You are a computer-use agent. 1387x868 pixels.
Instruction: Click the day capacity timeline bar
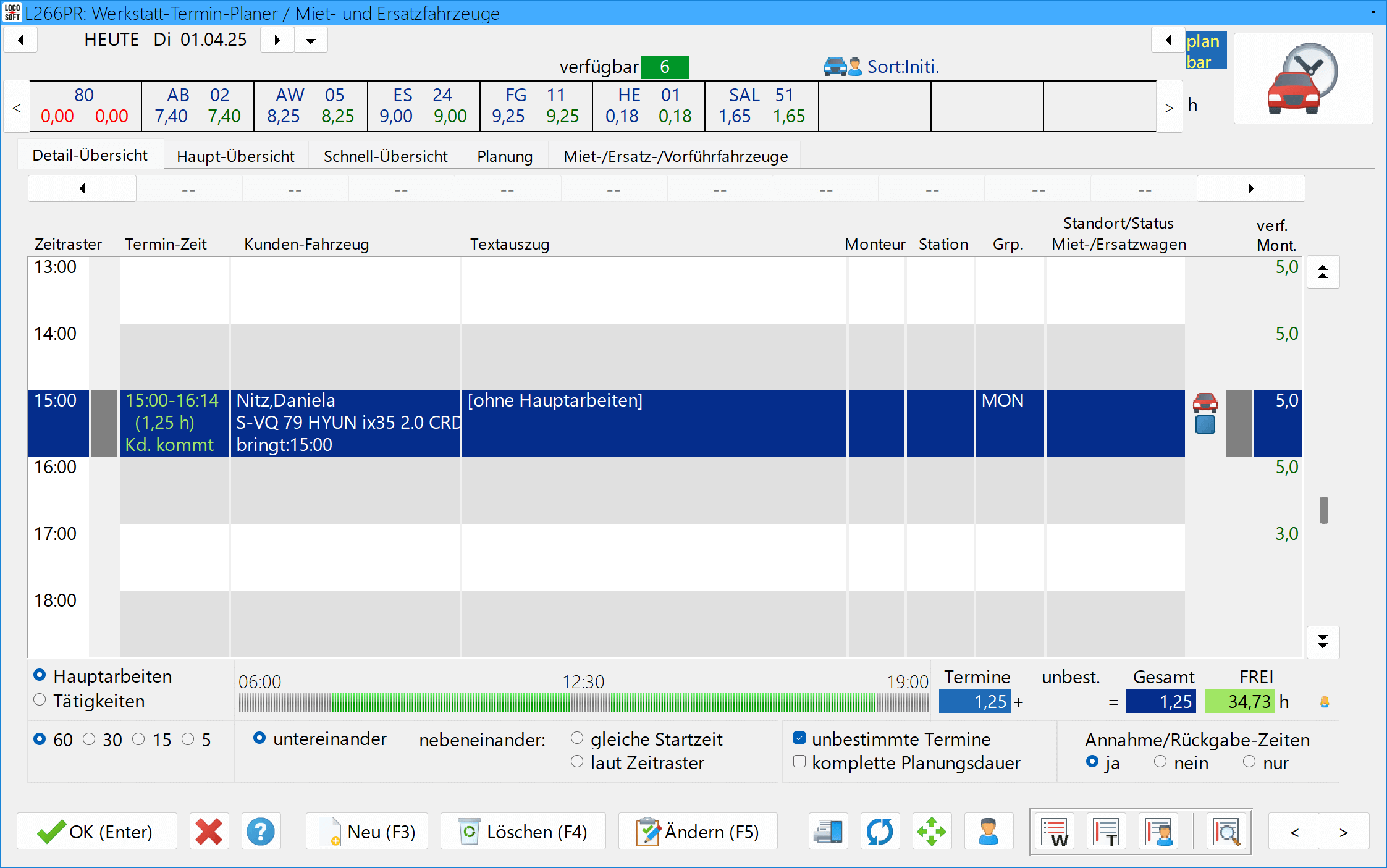coord(583,702)
